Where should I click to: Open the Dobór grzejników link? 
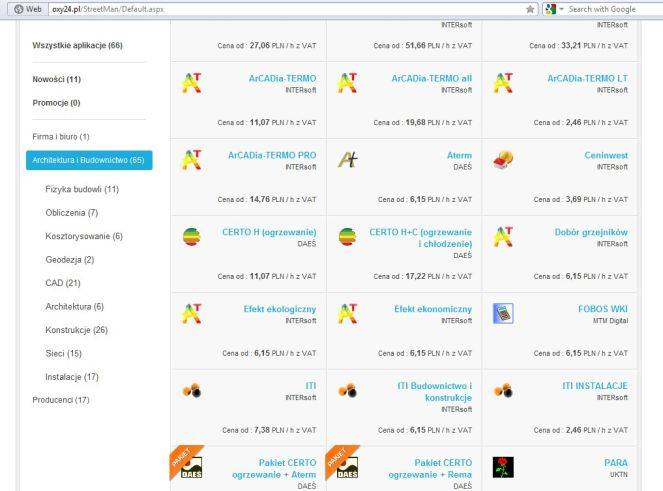click(x=591, y=232)
